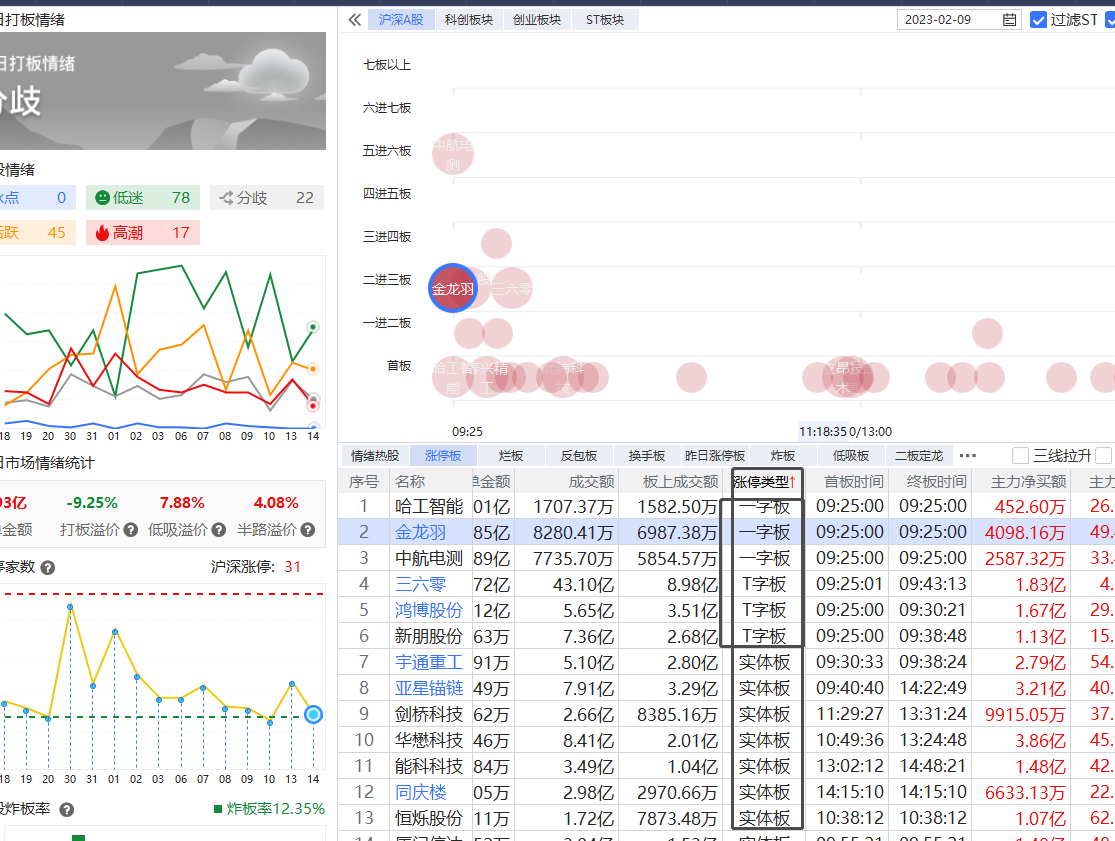Image resolution: width=1115 pixels, height=841 pixels.
Task: Enable the 三线拉升 checkbox
Action: pyautogui.click(x=1020, y=456)
